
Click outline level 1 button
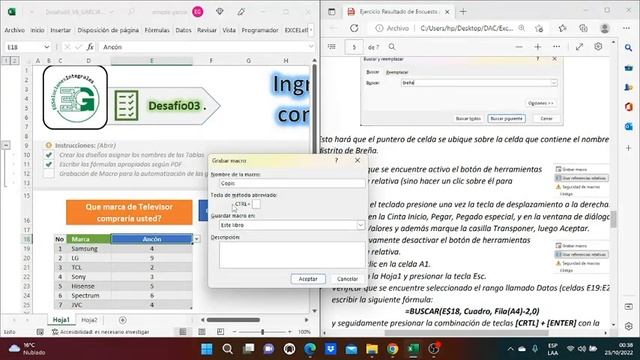(x=7, y=61)
